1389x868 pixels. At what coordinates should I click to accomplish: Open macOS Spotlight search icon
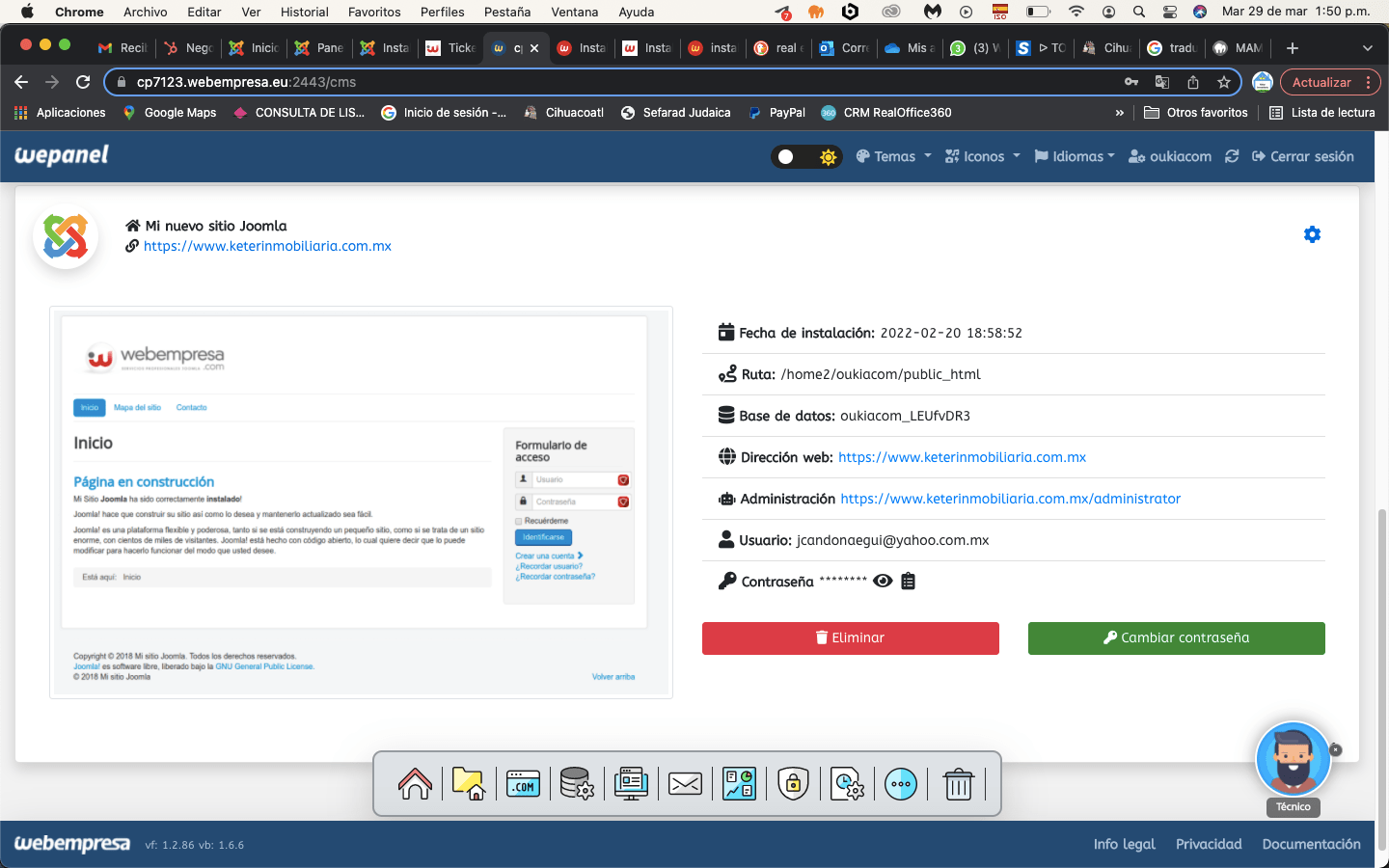[1139, 12]
